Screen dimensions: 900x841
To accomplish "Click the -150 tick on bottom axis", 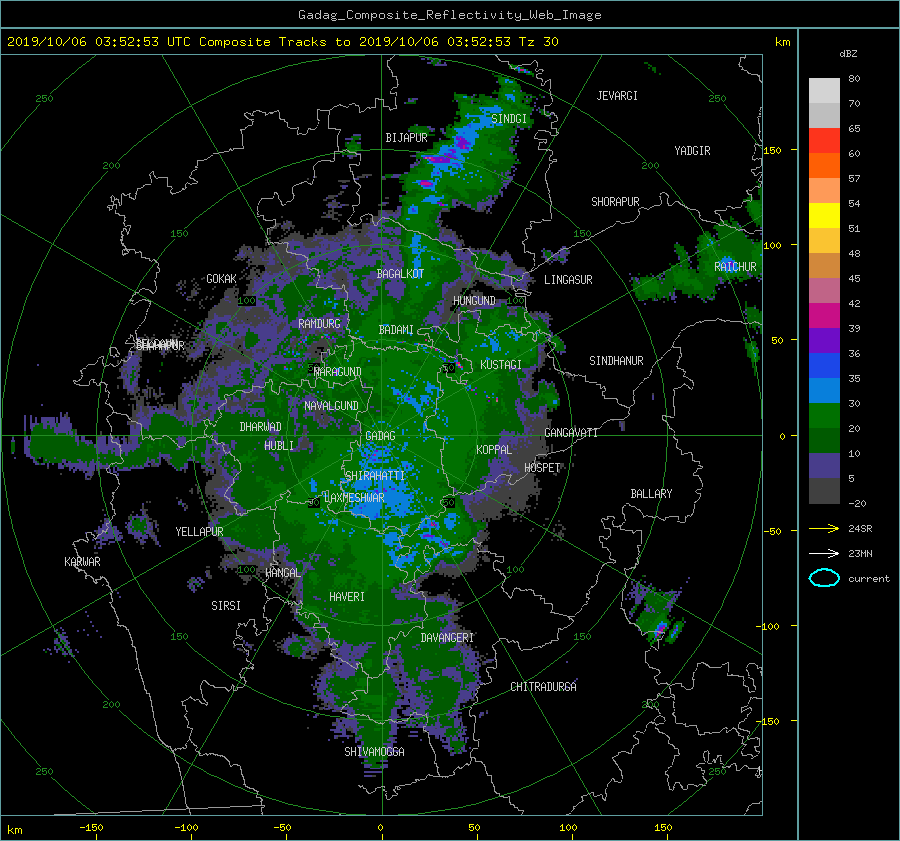I will coord(91,828).
